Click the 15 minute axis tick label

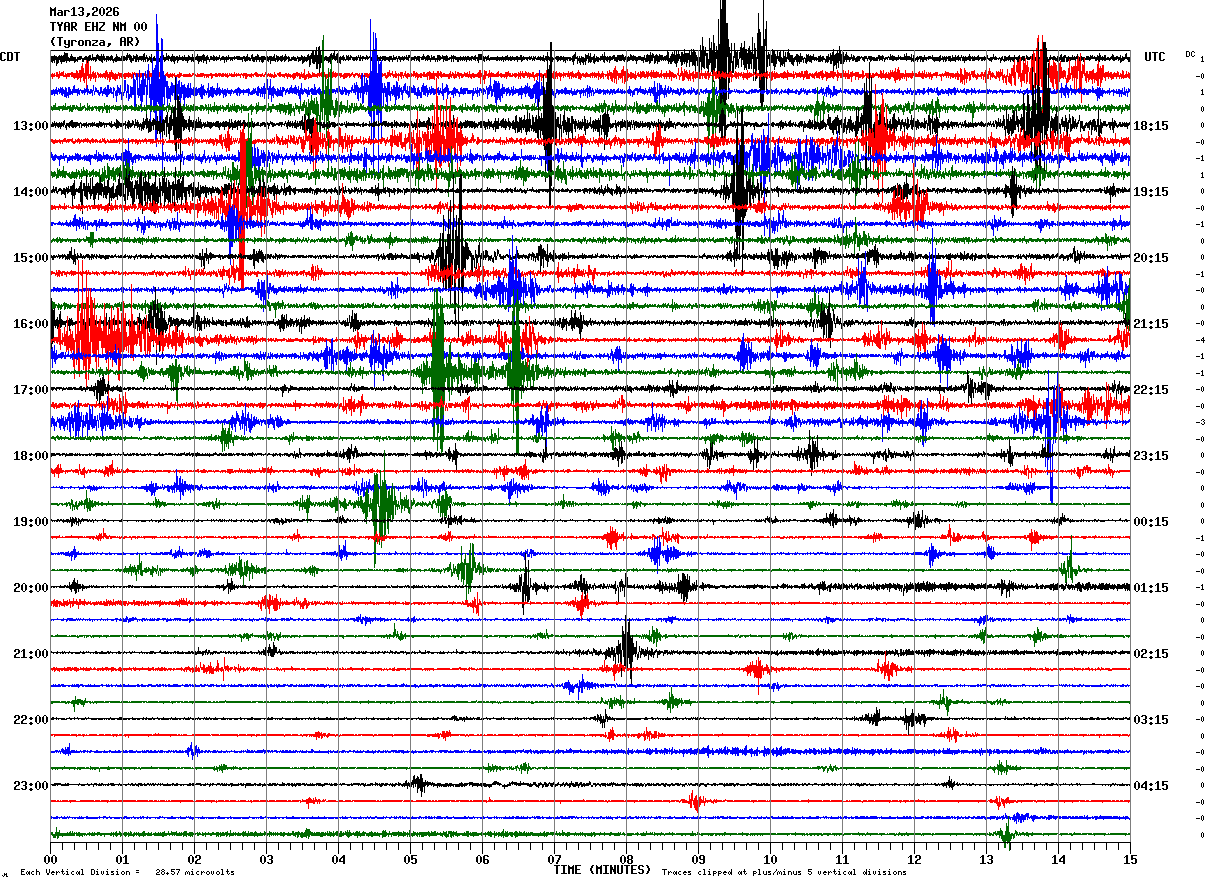[1130, 859]
